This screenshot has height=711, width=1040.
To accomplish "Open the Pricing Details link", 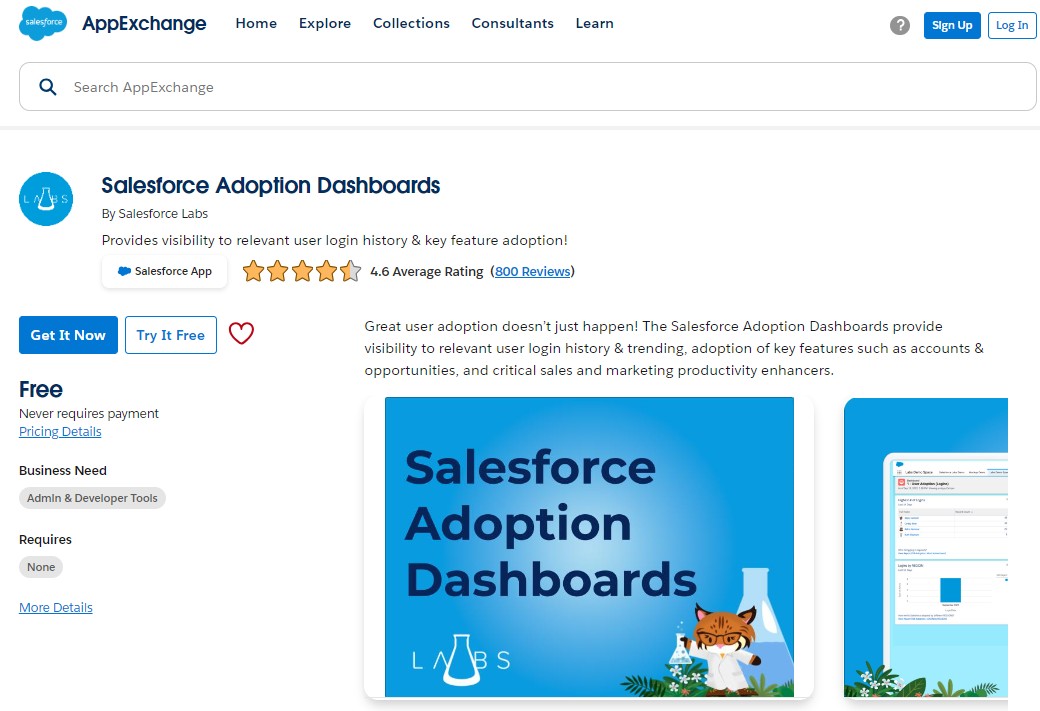I will [x=60, y=431].
